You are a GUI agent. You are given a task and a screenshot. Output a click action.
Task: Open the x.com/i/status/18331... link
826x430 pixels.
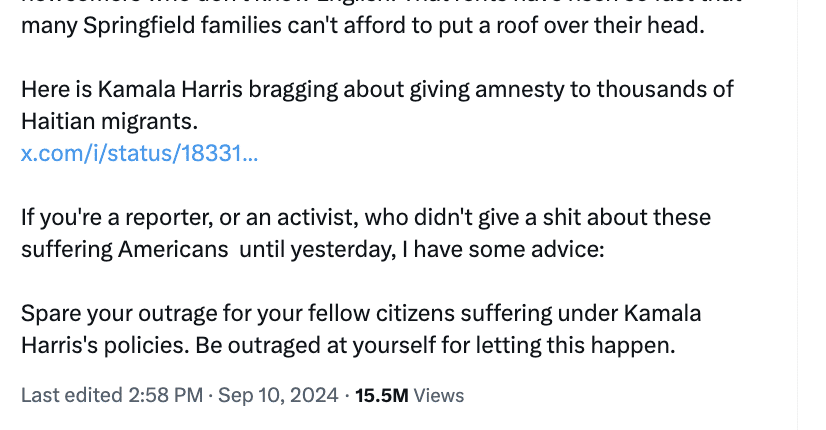click(140, 153)
